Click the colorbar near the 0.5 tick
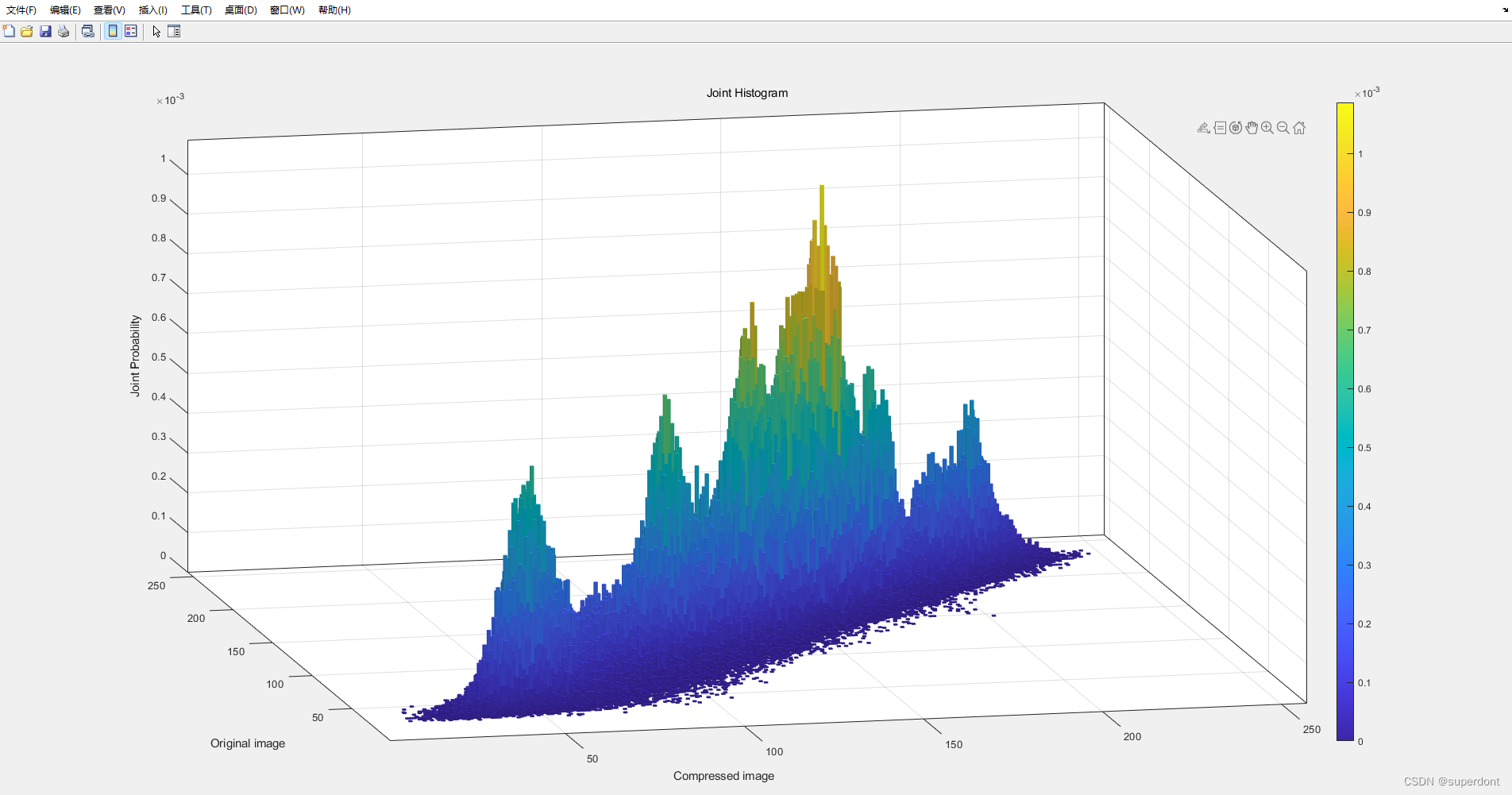The width and height of the screenshot is (1512, 795). coord(1344,448)
